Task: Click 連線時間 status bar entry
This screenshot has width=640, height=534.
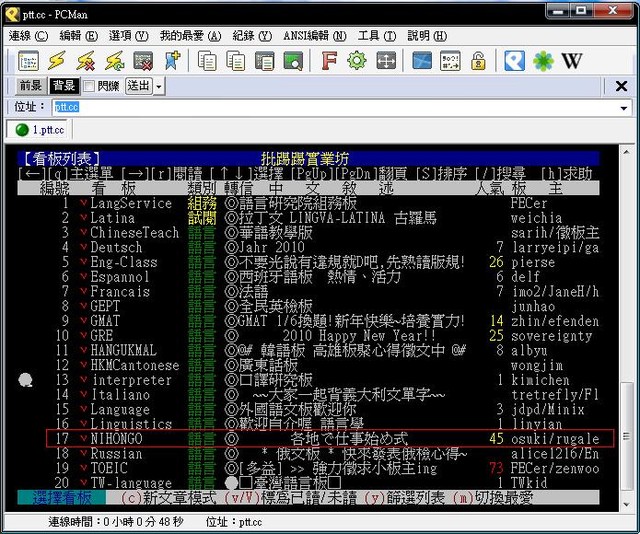Action: (x=116, y=522)
